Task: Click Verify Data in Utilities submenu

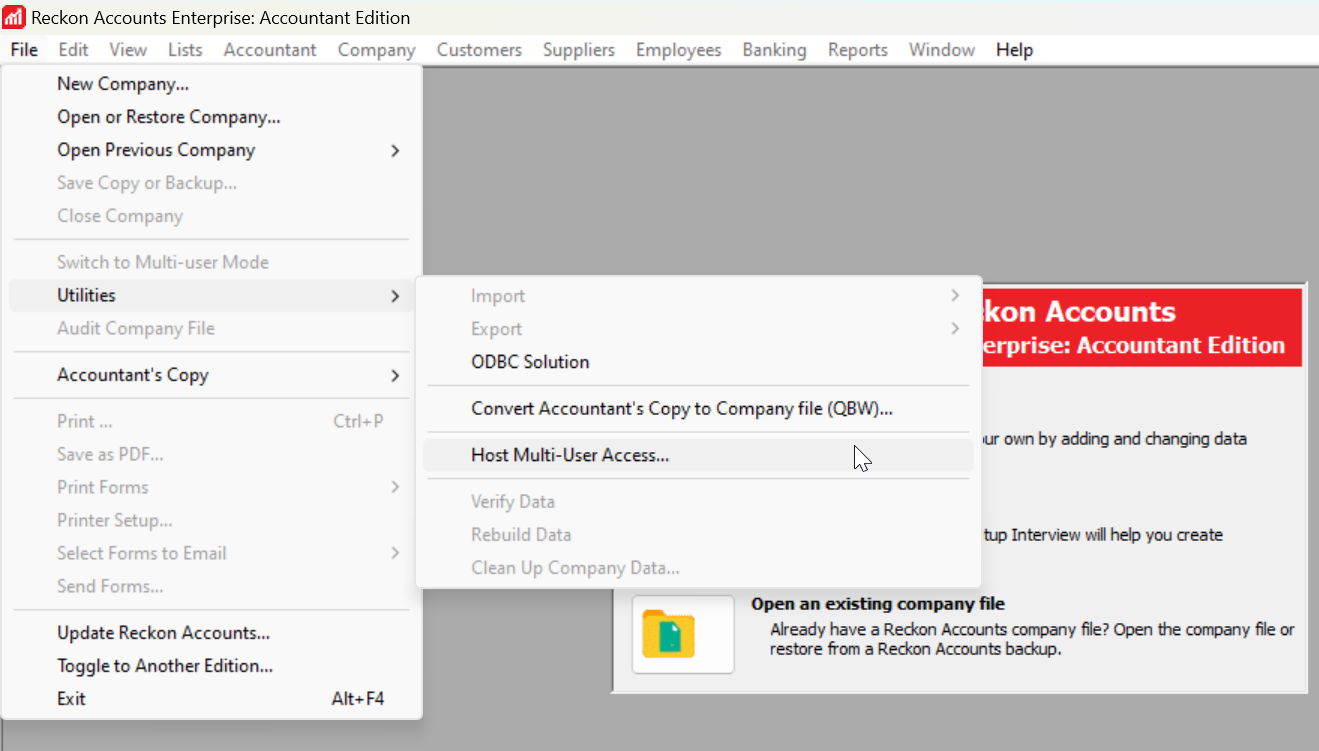Action: point(698,501)
